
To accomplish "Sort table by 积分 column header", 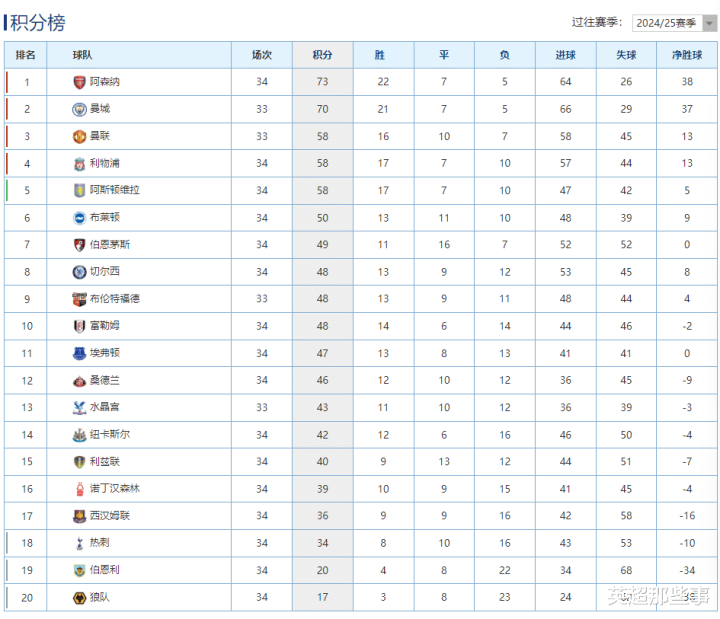I will click(x=322, y=55).
